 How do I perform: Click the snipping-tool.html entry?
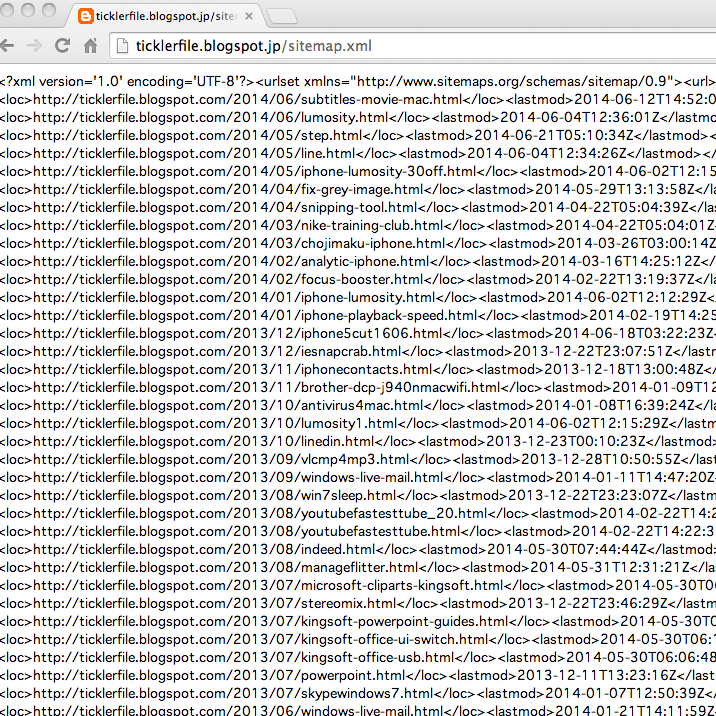358,208
